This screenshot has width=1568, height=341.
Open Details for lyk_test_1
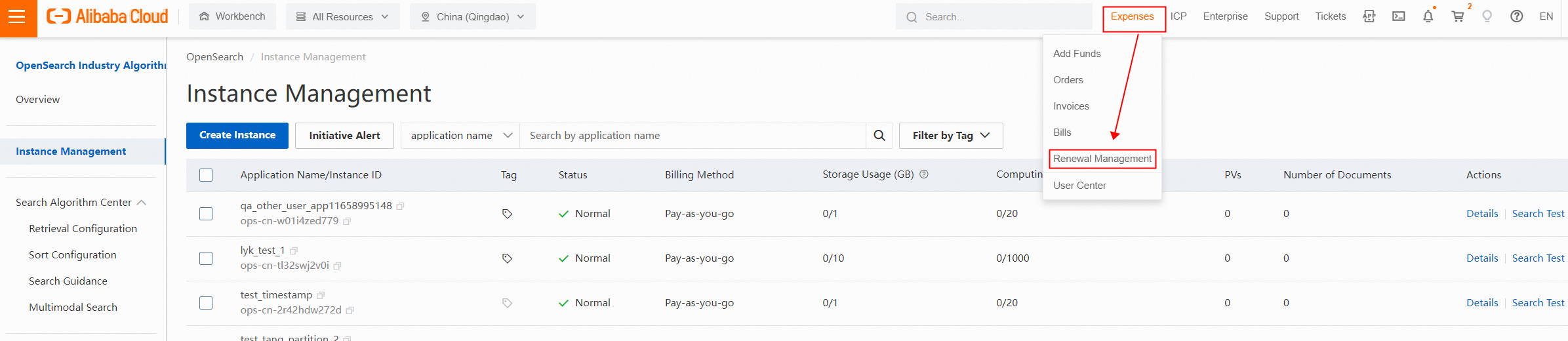pos(1482,258)
